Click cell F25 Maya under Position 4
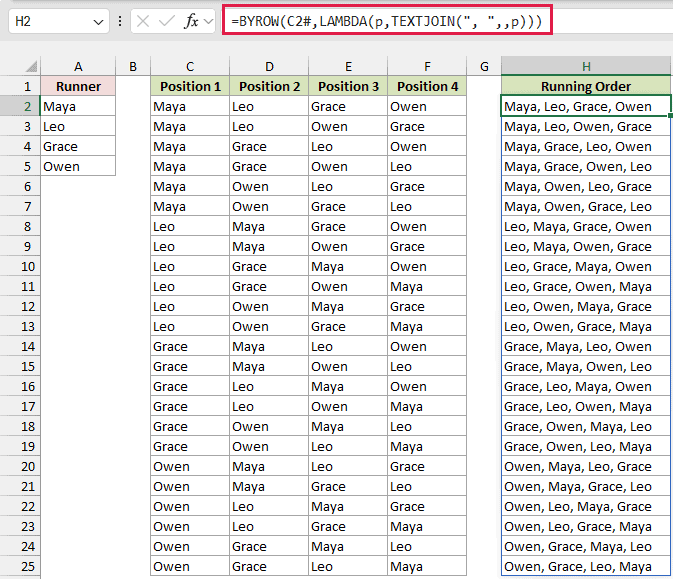 427,566
